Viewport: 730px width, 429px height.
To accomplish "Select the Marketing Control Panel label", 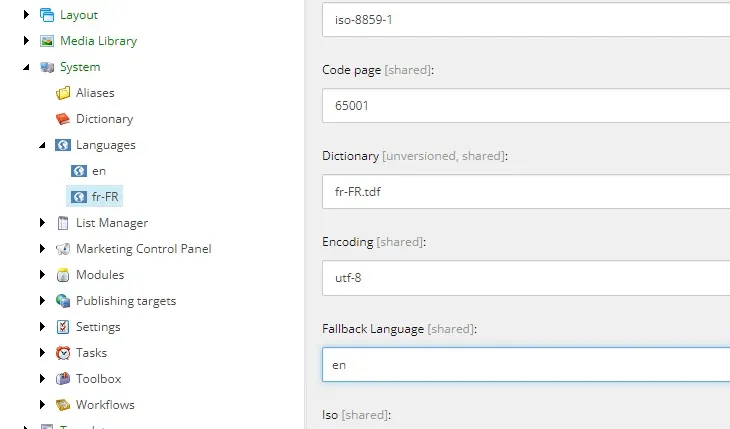I will (x=144, y=249).
